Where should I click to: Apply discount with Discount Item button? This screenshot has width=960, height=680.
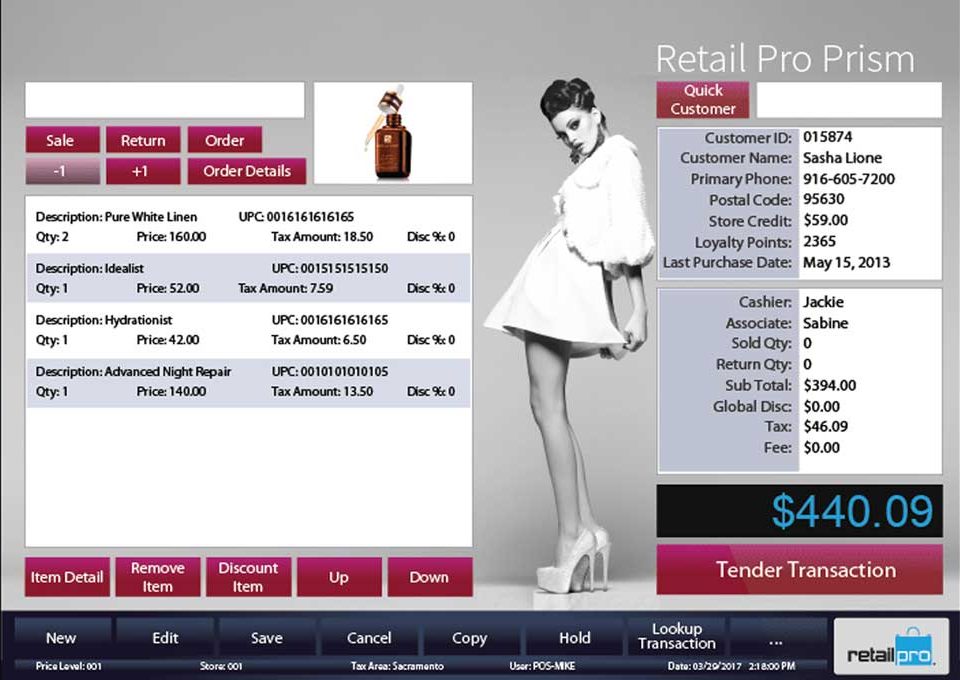[x=248, y=577]
